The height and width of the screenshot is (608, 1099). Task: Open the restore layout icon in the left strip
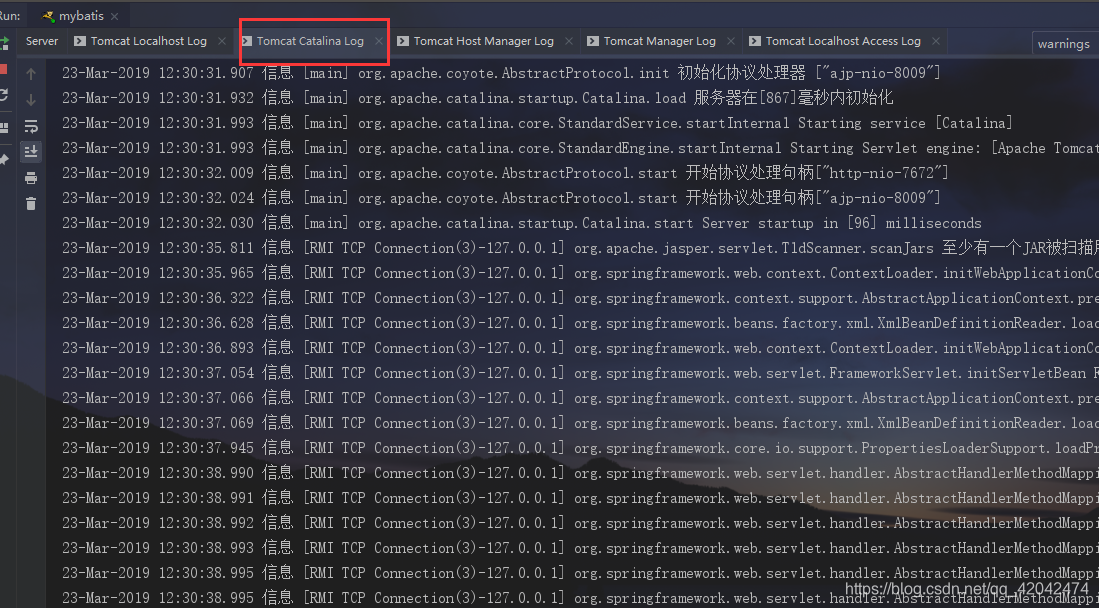click(4, 128)
